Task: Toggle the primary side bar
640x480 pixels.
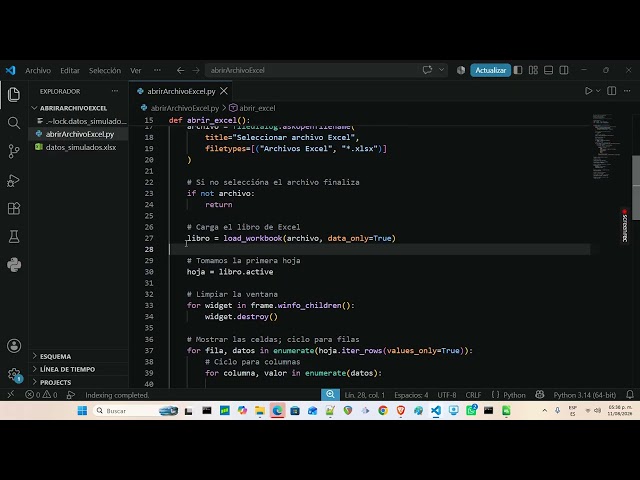Action: tap(518, 70)
